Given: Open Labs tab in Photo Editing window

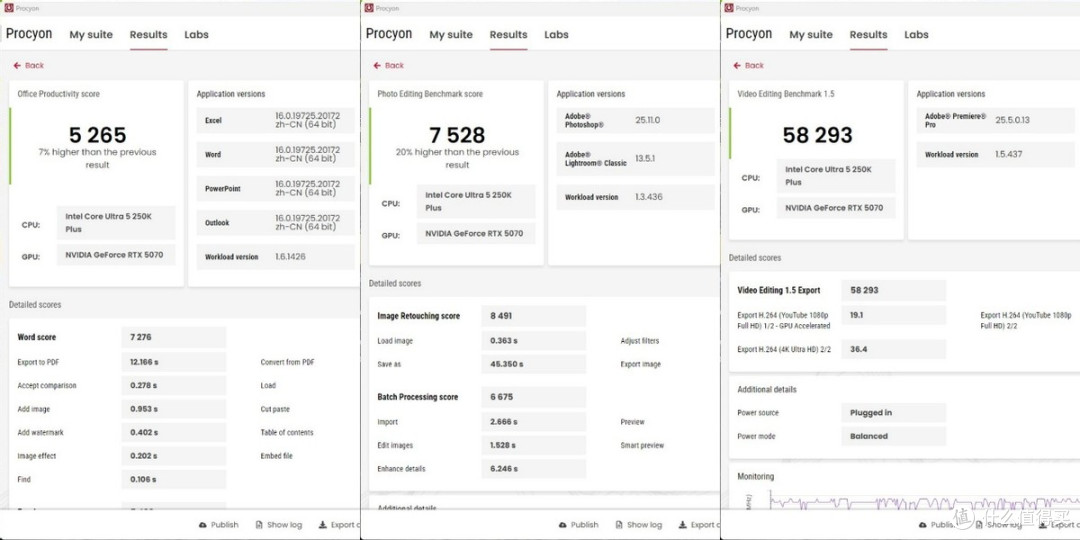Looking at the screenshot, I should point(556,34).
